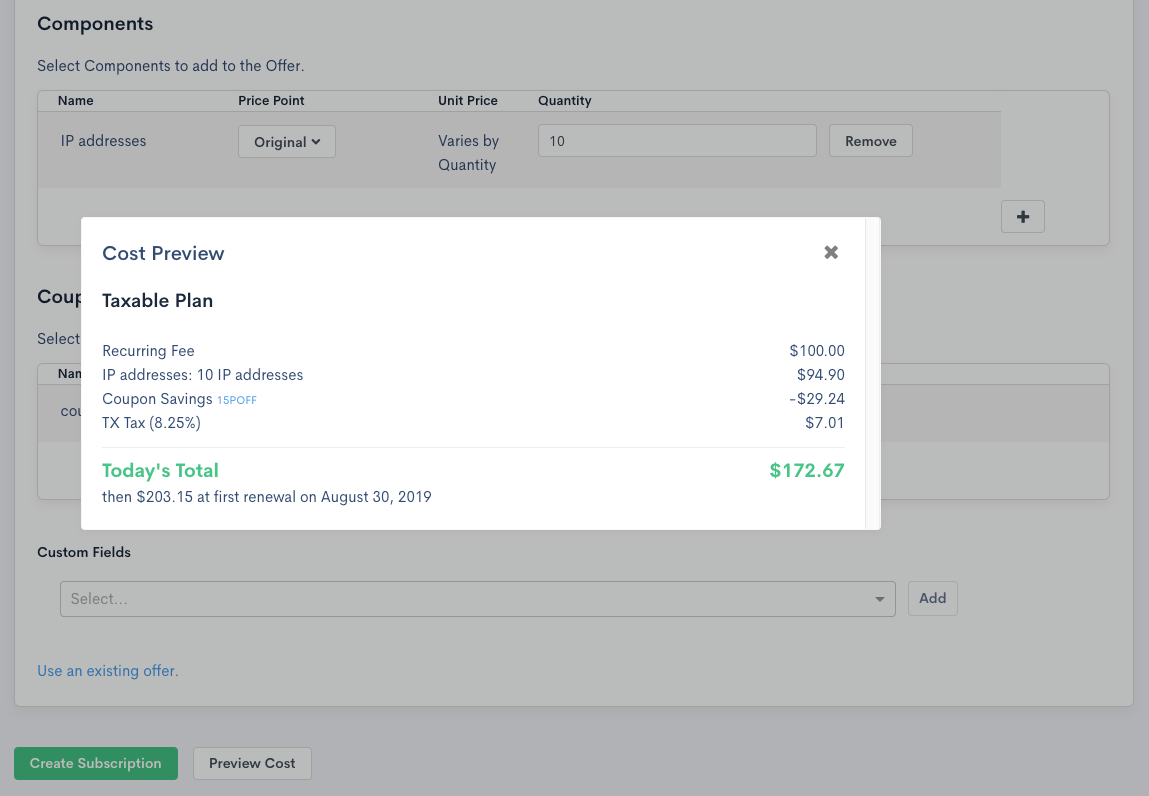
Task: Click the Taxable Plan heading
Action: (158, 301)
